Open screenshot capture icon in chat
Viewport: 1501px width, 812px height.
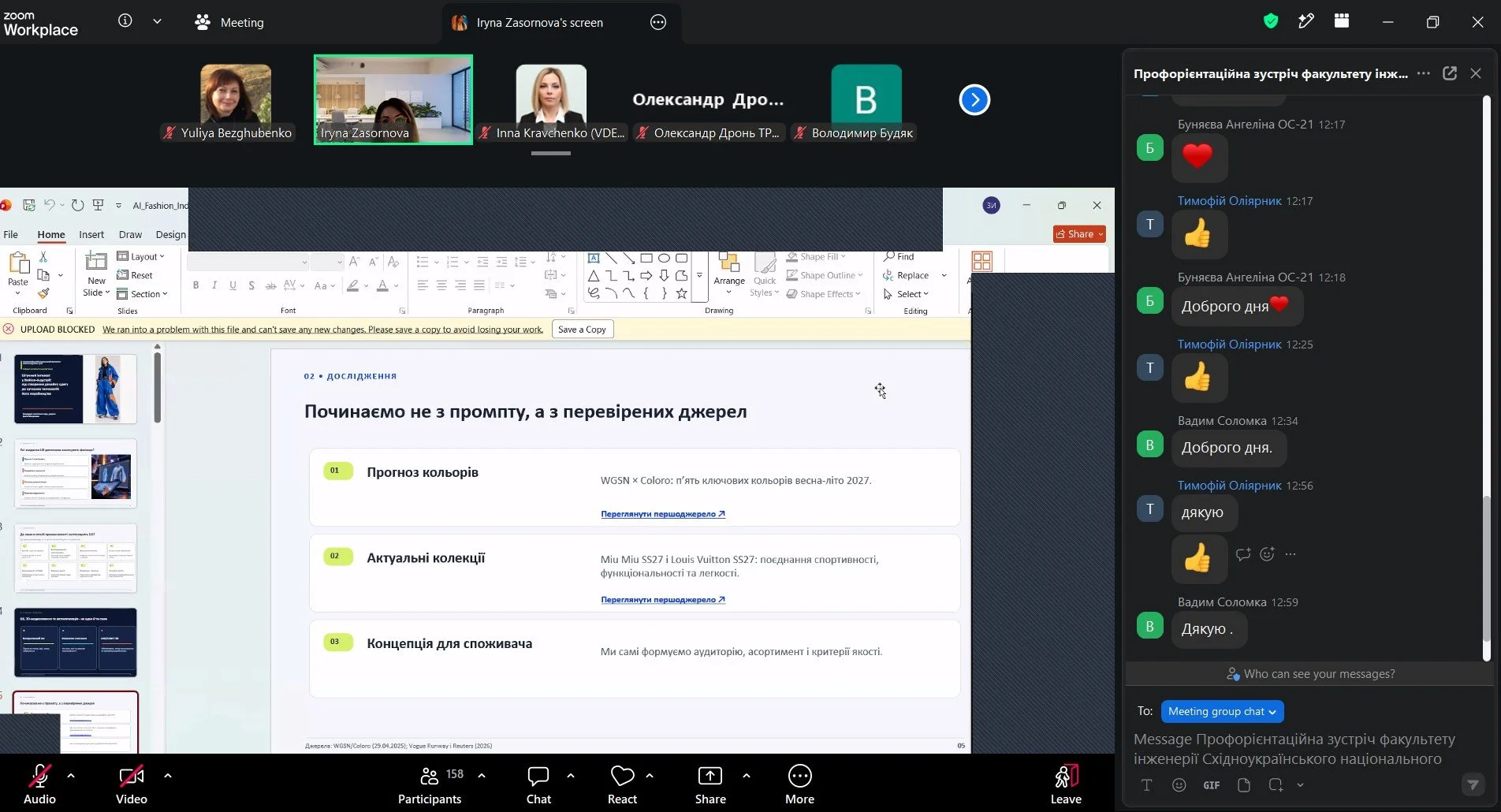pos(1276,785)
